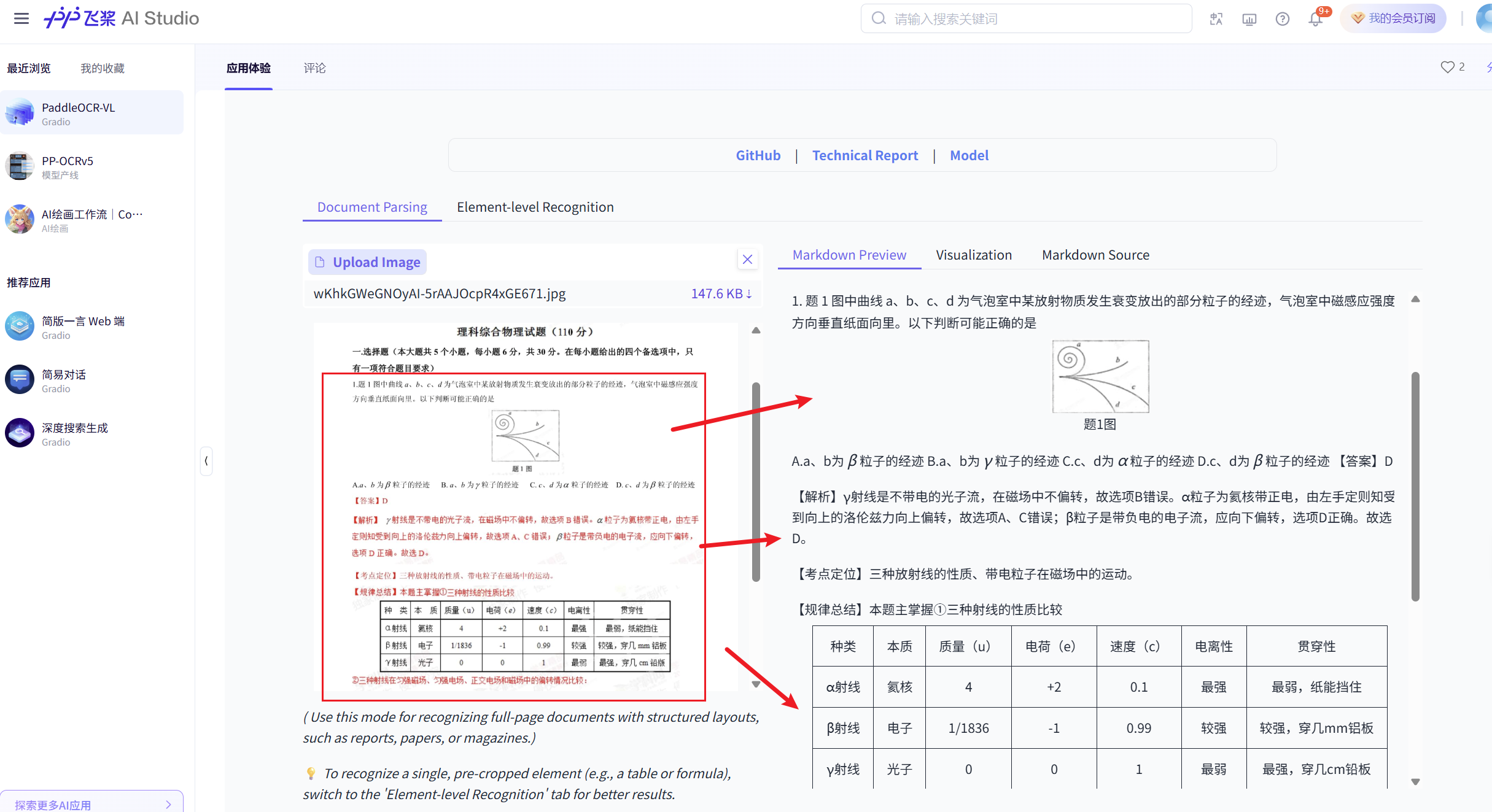The image size is (1492, 812).
Task: Collapse the left sidebar panel
Action: click(x=206, y=461)
